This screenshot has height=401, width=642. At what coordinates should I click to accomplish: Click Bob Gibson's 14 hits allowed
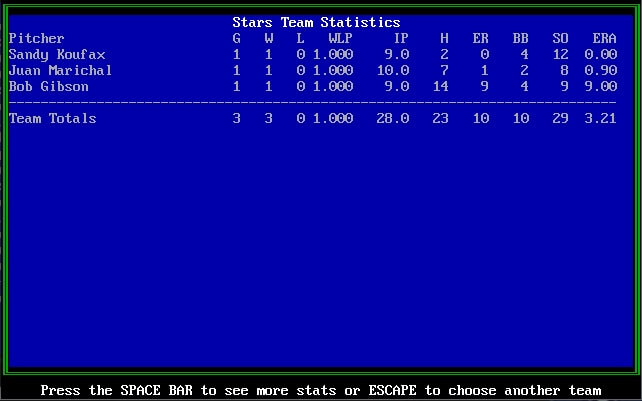pyautogui.click(x=441, y=86)
